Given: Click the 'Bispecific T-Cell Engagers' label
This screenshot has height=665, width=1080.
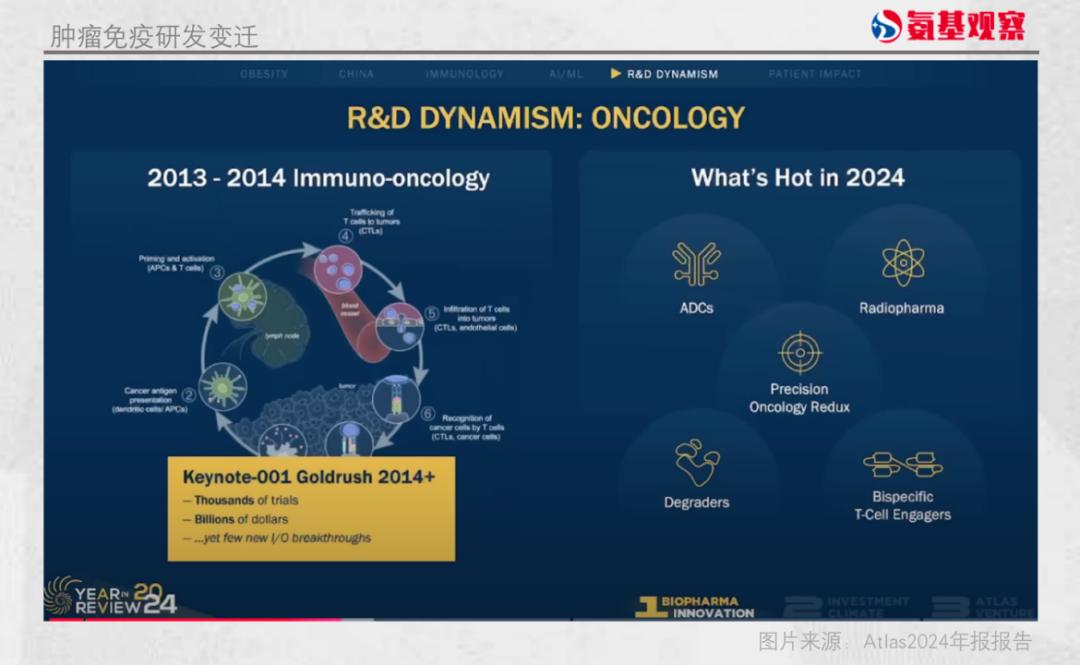Looking at the screenshot, I should [x=902, y=506].
